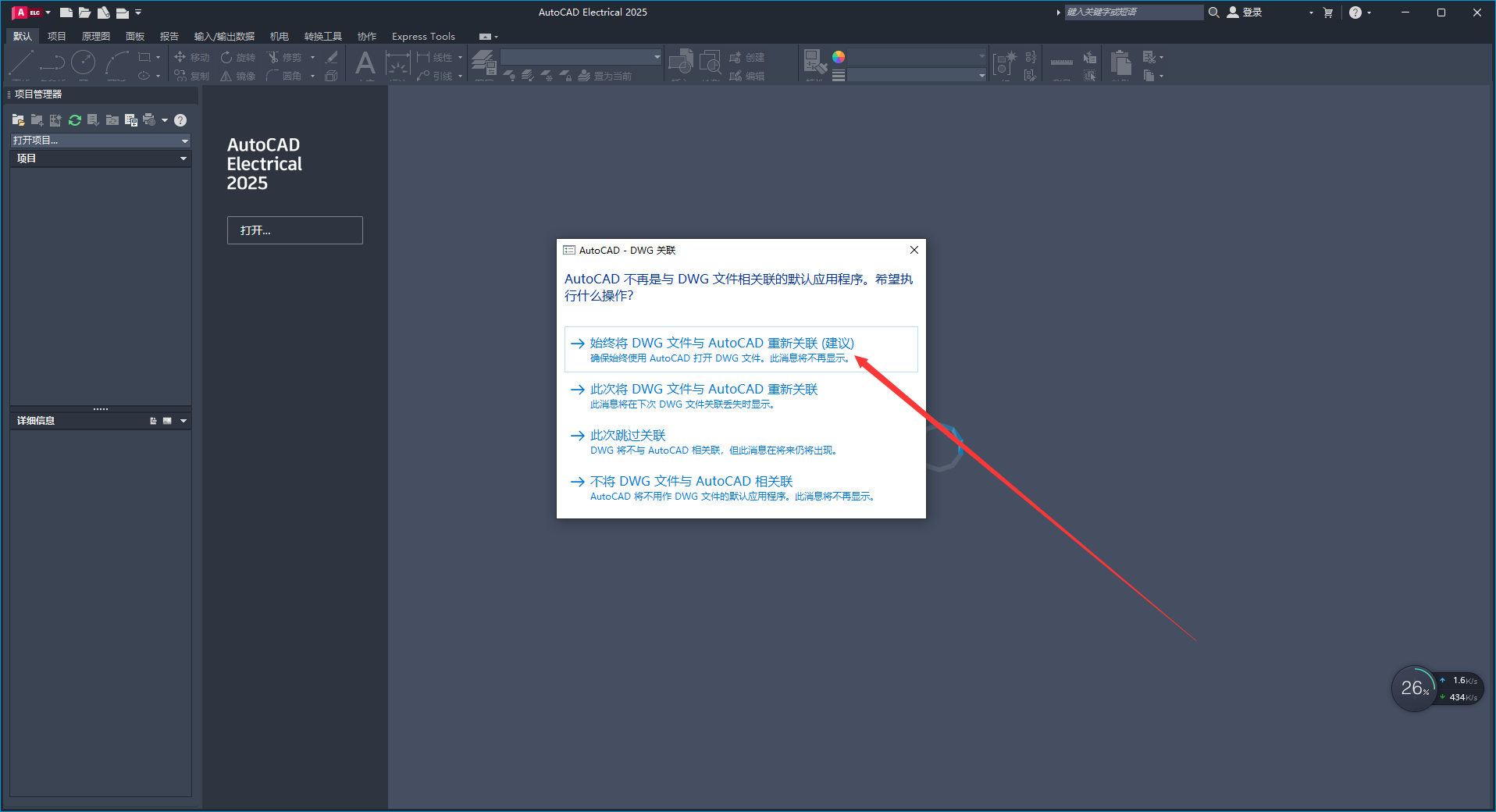This screenshot has height=812, width=1496.
Task: Expand the 打开项目 dropdown list
Action: [184, 141]
